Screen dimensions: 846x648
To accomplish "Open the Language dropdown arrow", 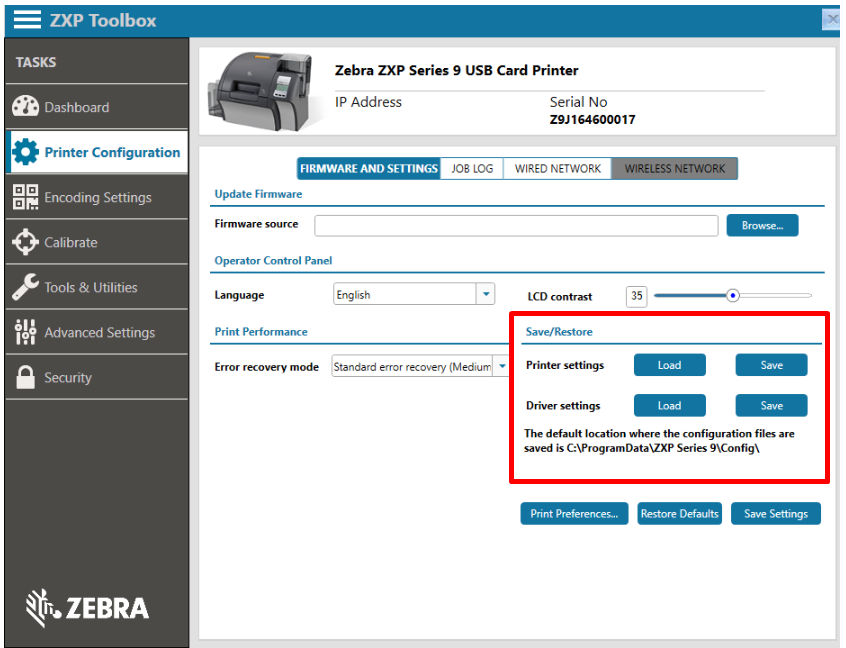I will tap(486, 293).
